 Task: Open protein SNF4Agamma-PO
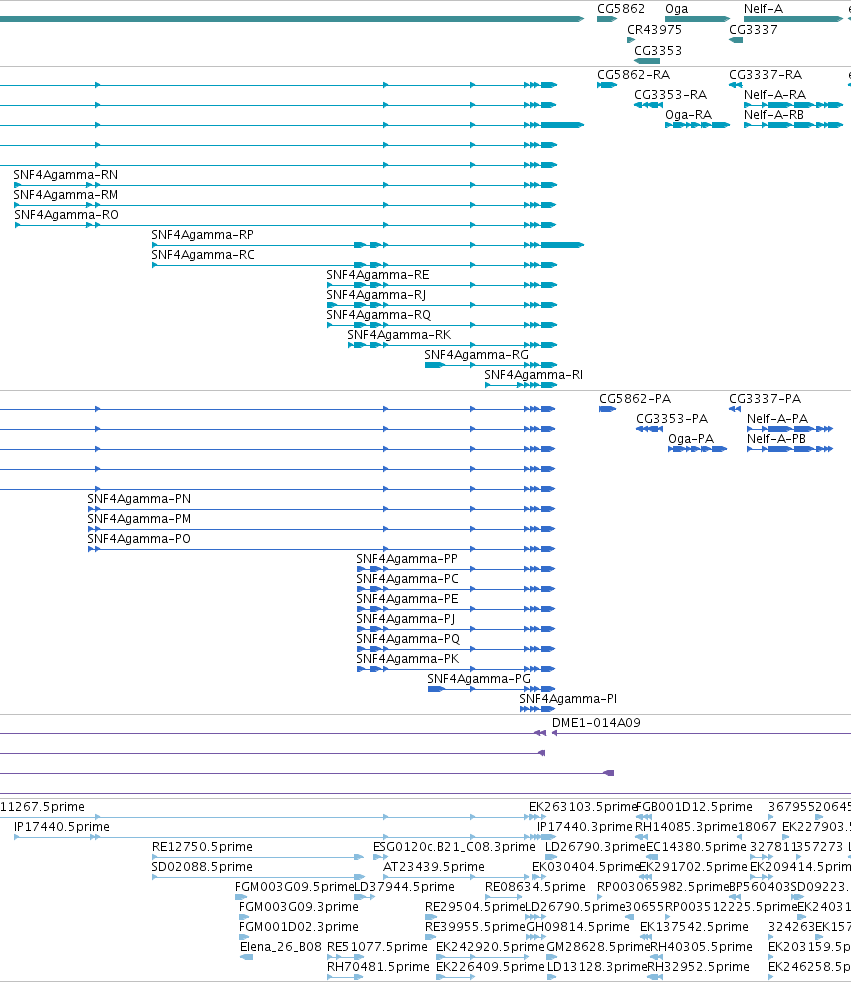[139, 539]
